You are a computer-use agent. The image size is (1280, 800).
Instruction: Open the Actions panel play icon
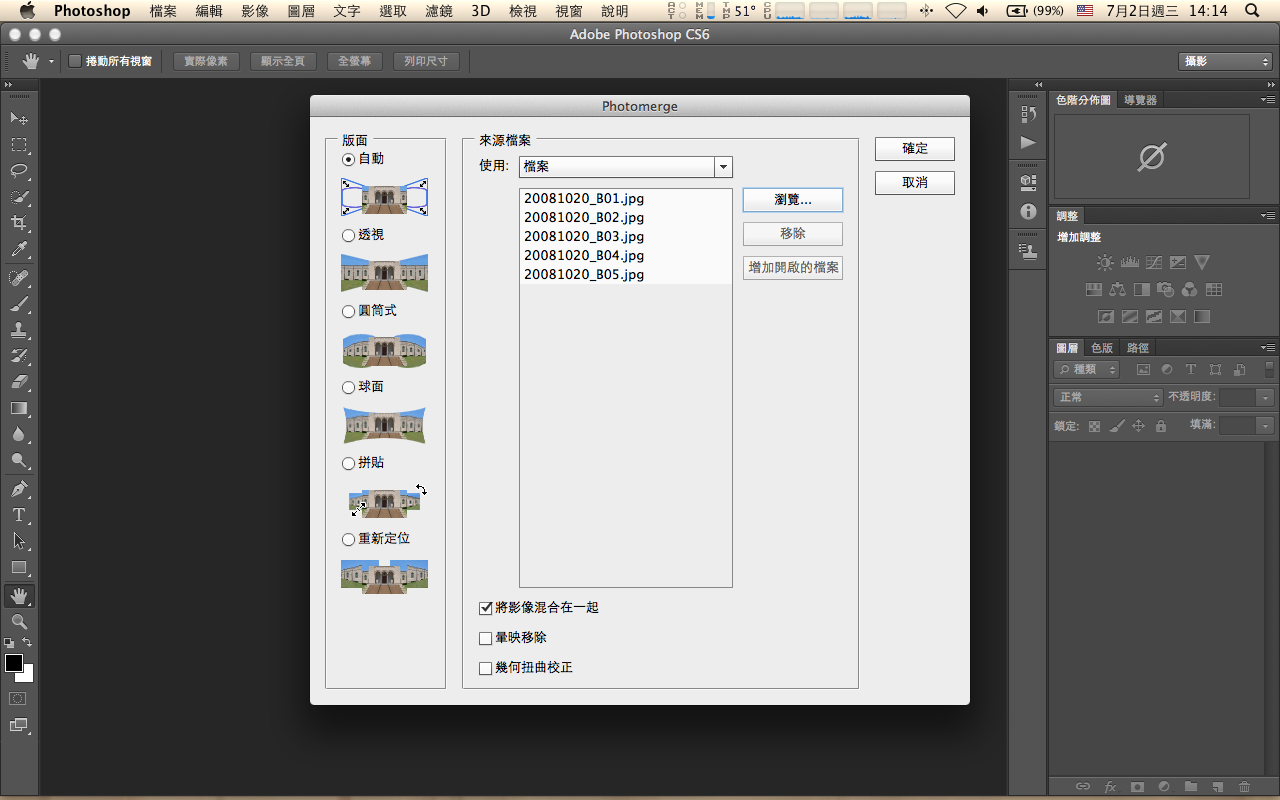(1028, 142)
